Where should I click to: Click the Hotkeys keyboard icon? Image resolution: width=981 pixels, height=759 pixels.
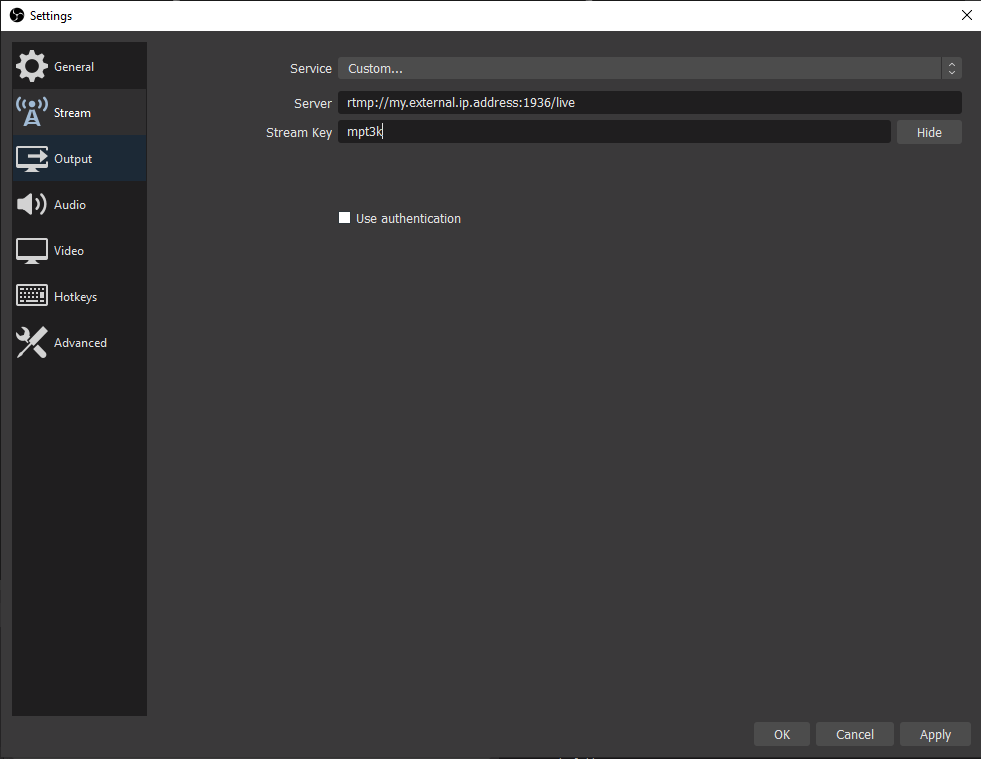32,297
